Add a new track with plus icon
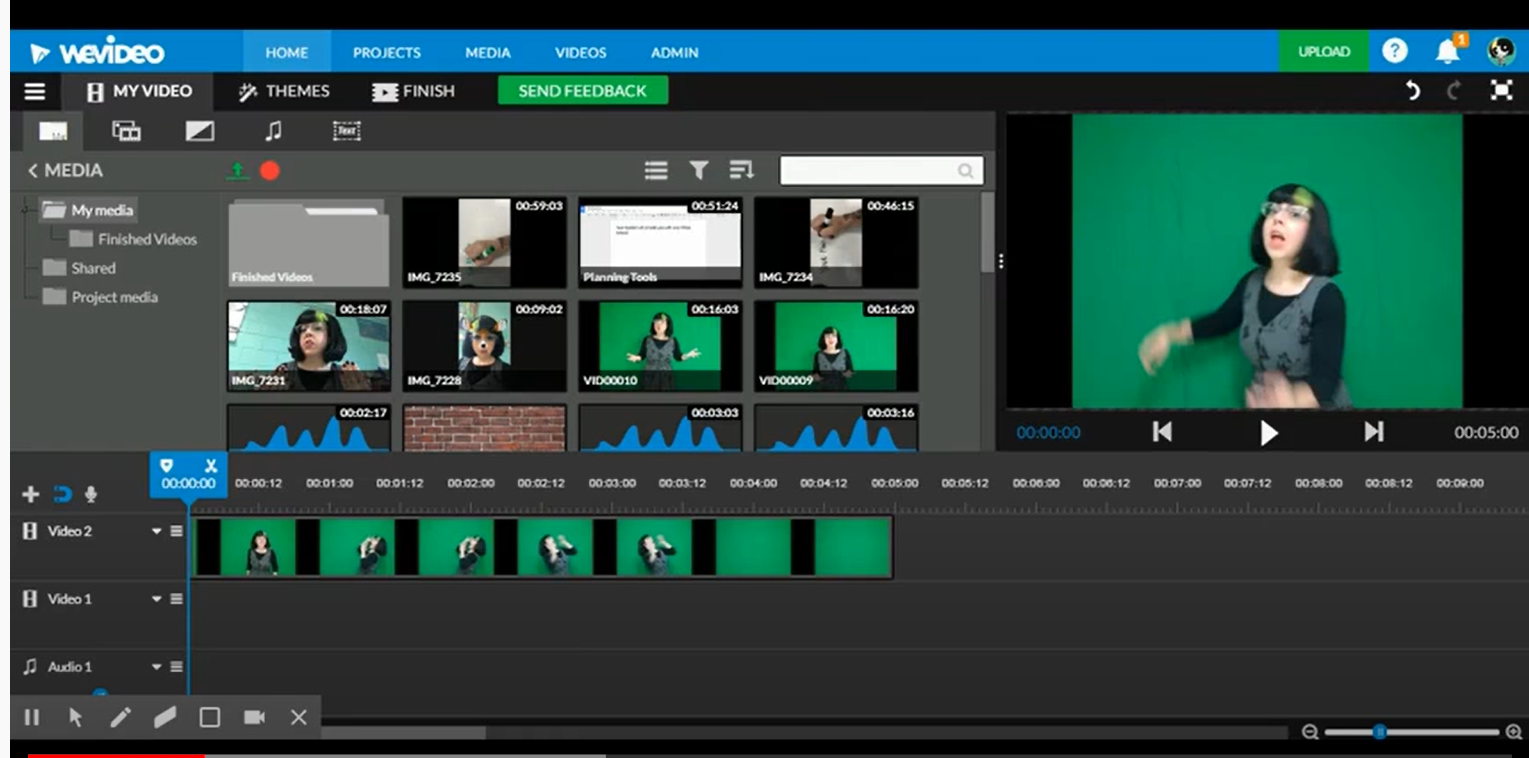Screen dimensions: 1529x758 click(x=31, y=494)
